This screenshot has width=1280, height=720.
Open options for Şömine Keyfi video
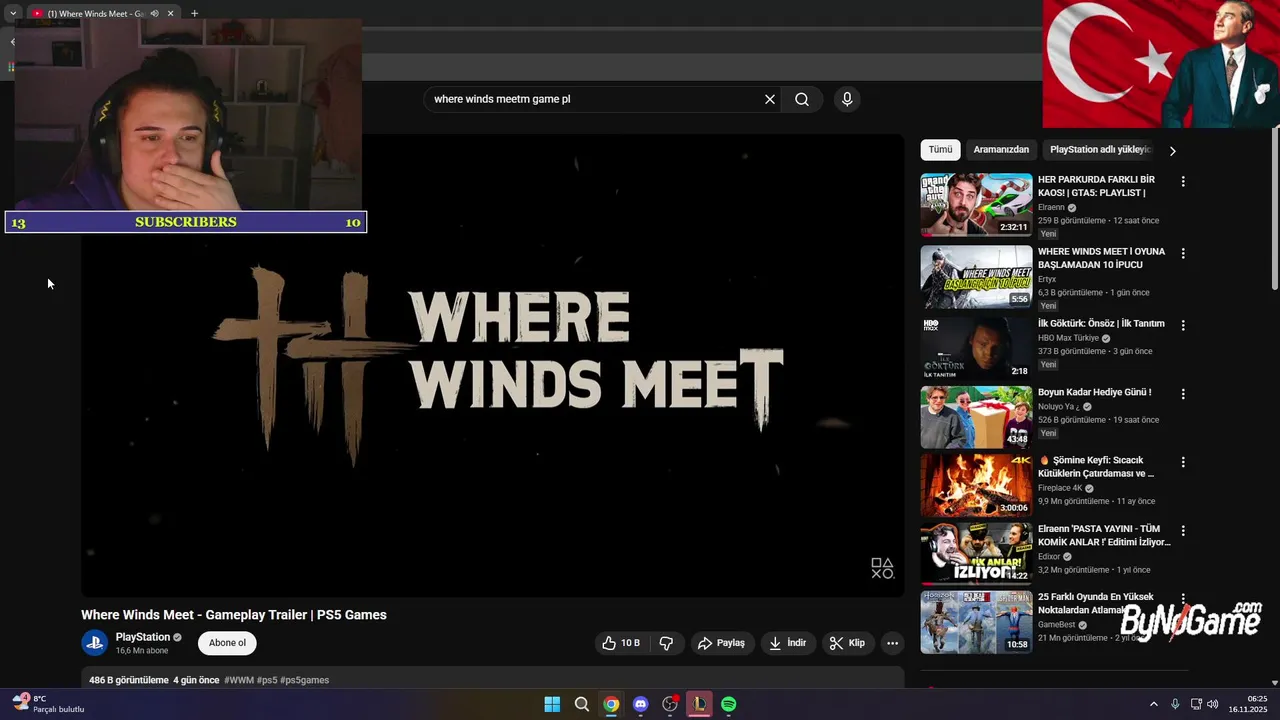tap(1183, 463)
